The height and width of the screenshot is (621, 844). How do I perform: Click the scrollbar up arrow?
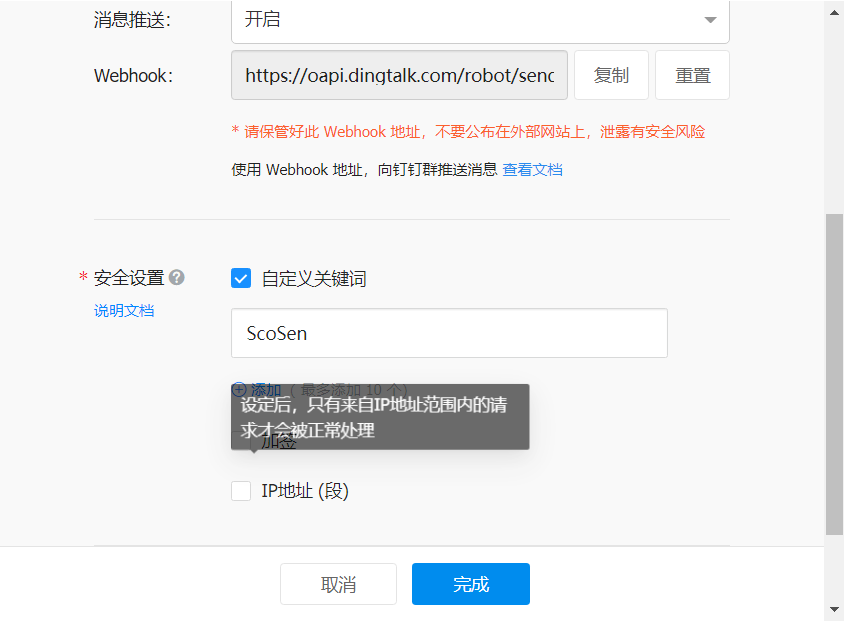(x=835, y=10)
